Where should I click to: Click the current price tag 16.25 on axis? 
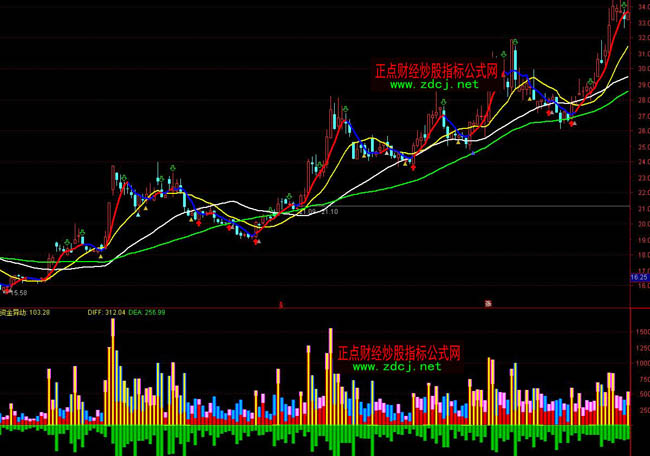click(x=639, y=276)
